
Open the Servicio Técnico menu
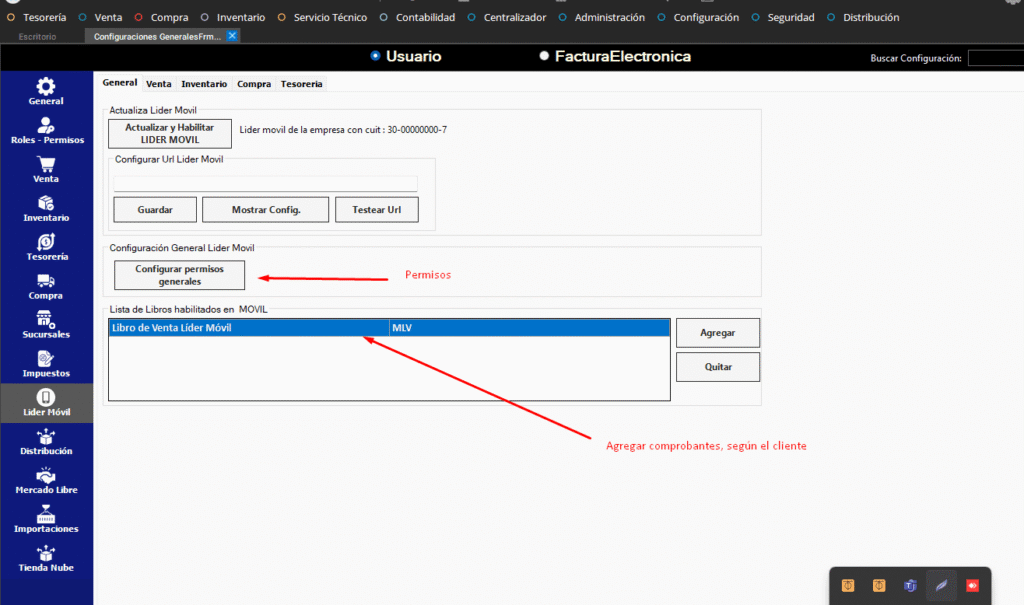pyautogui.click(x=329, y=17)
